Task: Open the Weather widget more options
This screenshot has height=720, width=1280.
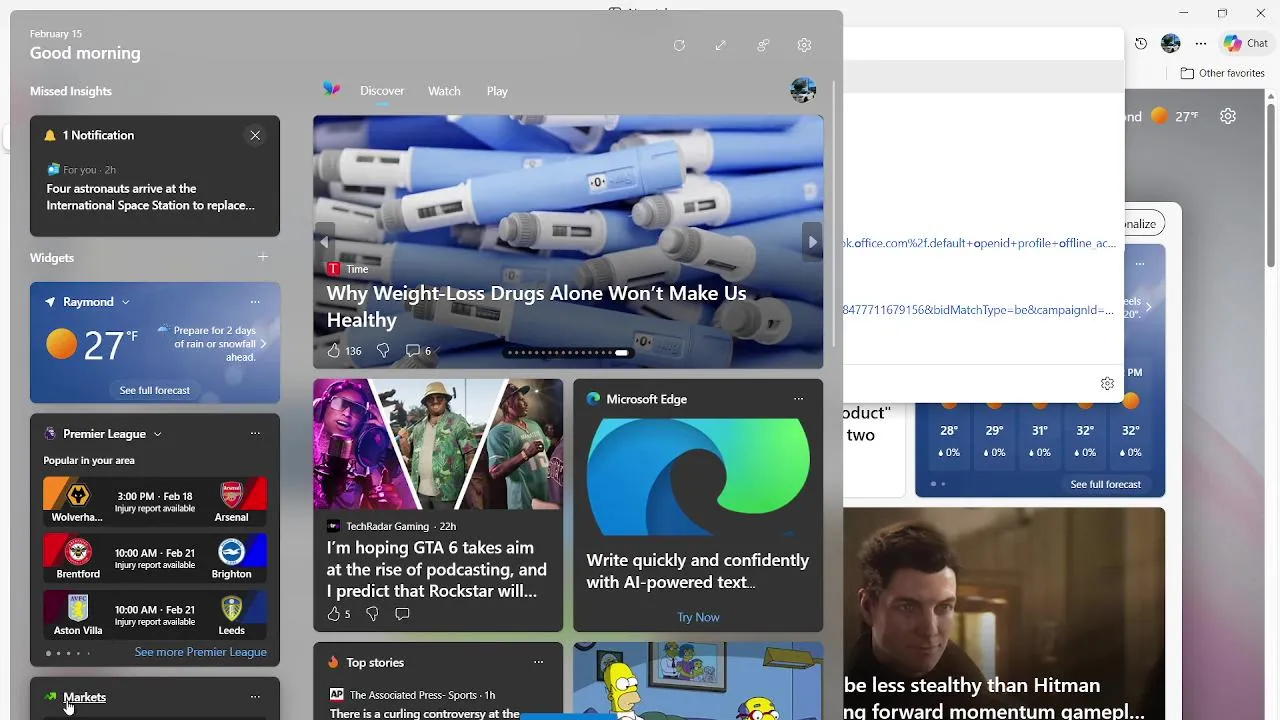Action: (255, 302)
